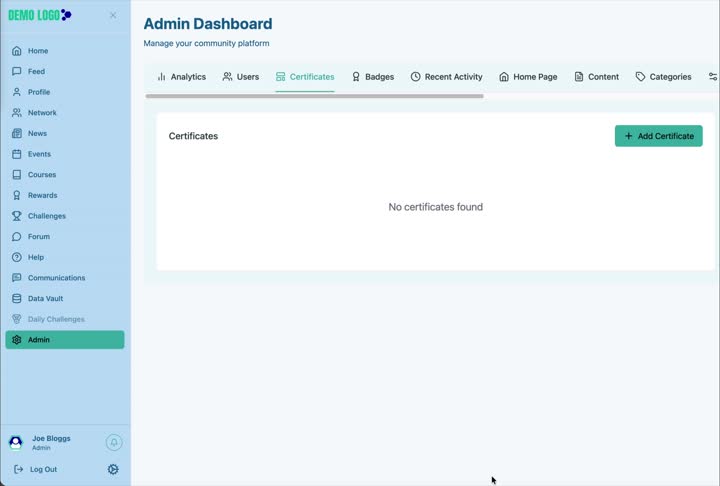Click the Data Vault database icon
This screenshot has height=486, width=720.
17,299
